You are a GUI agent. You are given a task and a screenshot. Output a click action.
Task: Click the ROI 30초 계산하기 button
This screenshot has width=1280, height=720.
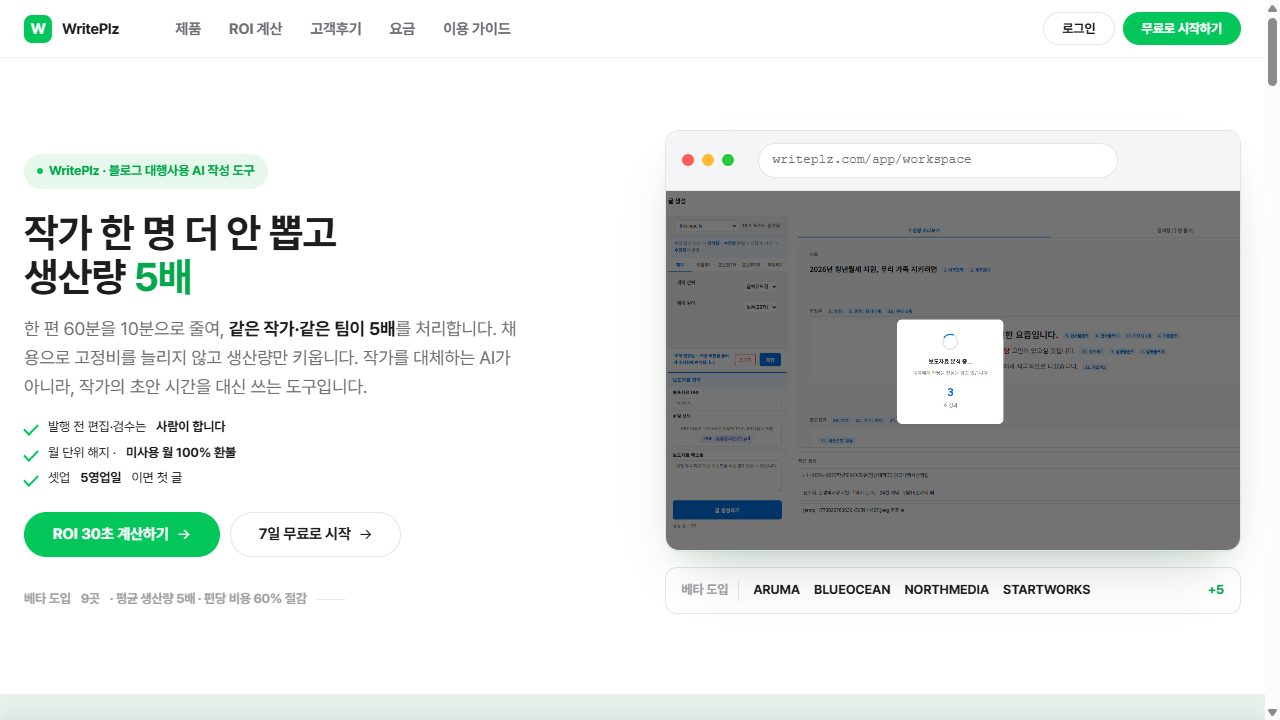click(x=122, y=534)
